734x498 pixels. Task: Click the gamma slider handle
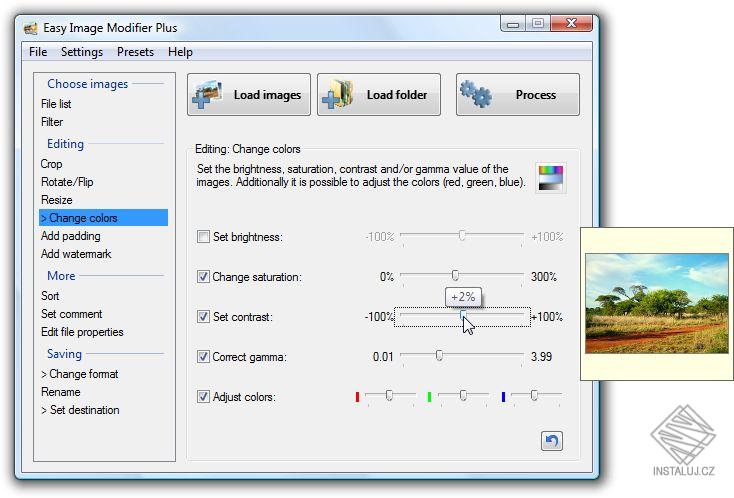pos(439,355)
